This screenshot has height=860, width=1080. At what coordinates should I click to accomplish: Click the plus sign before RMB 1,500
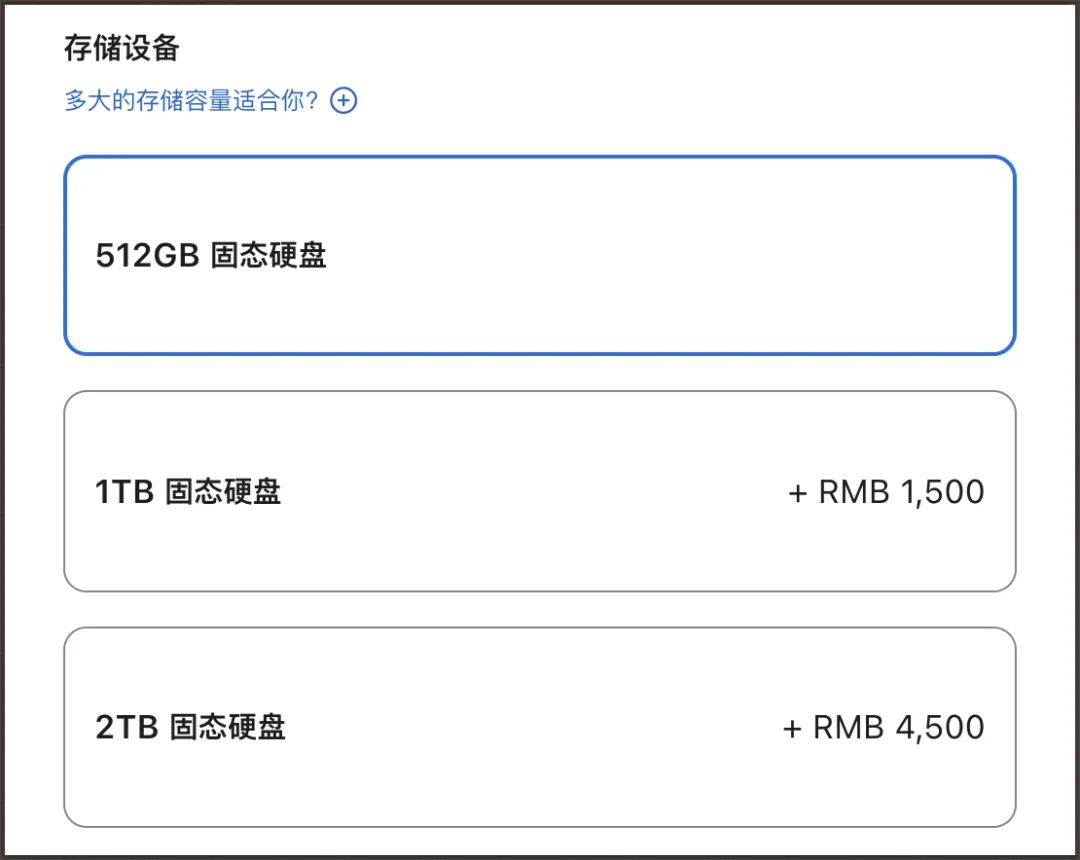click(x=798, y=493)
